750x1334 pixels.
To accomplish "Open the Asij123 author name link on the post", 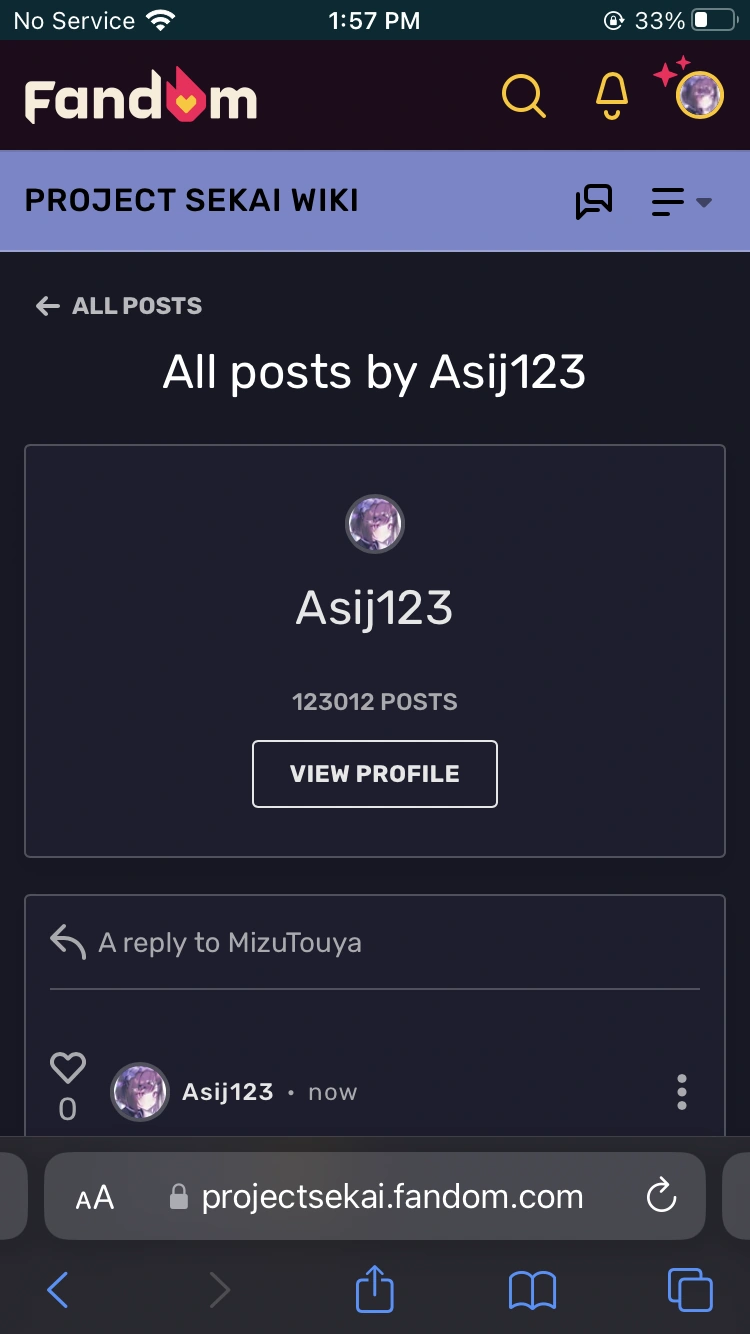I will click(227, 1092).
